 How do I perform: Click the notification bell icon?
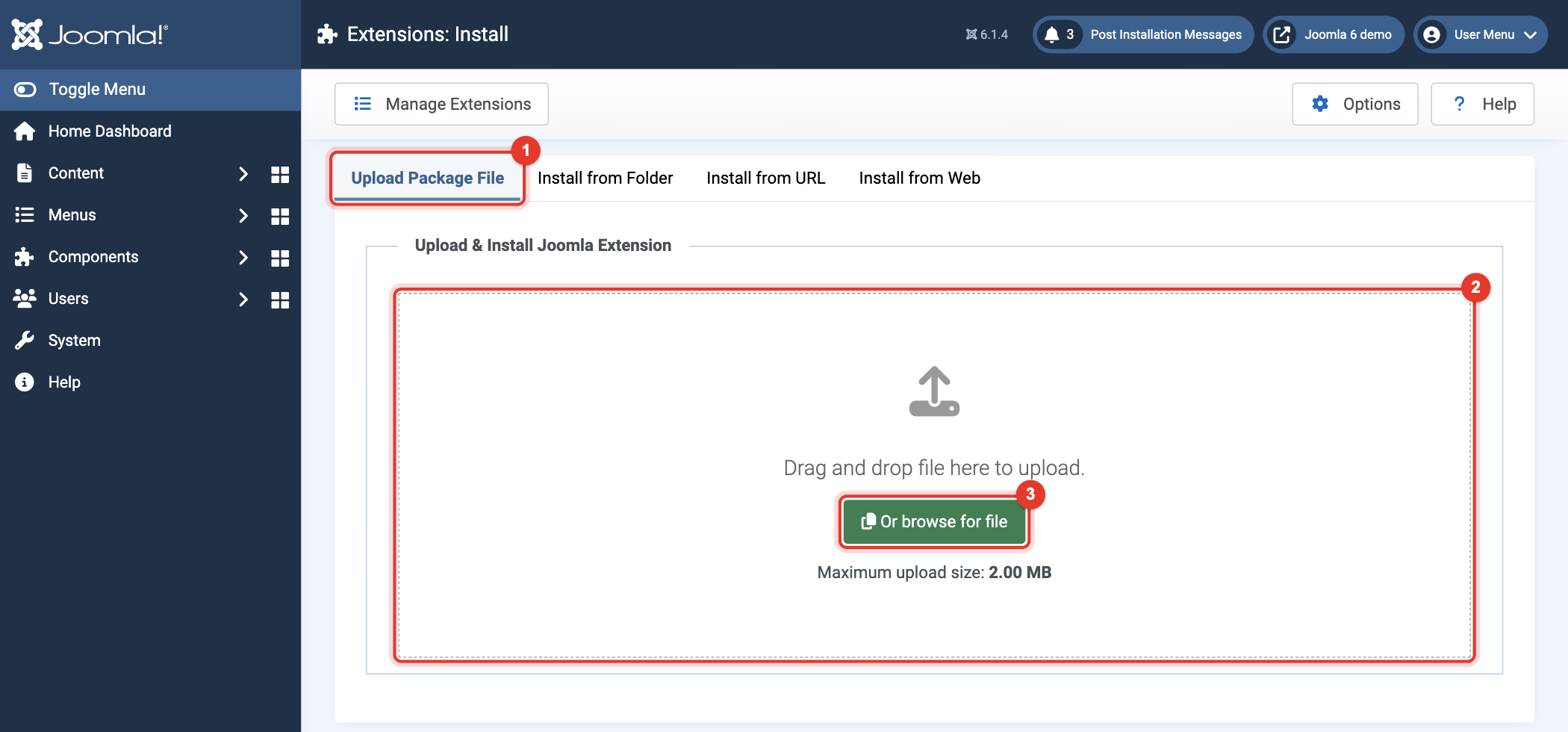pos(1052,34)
